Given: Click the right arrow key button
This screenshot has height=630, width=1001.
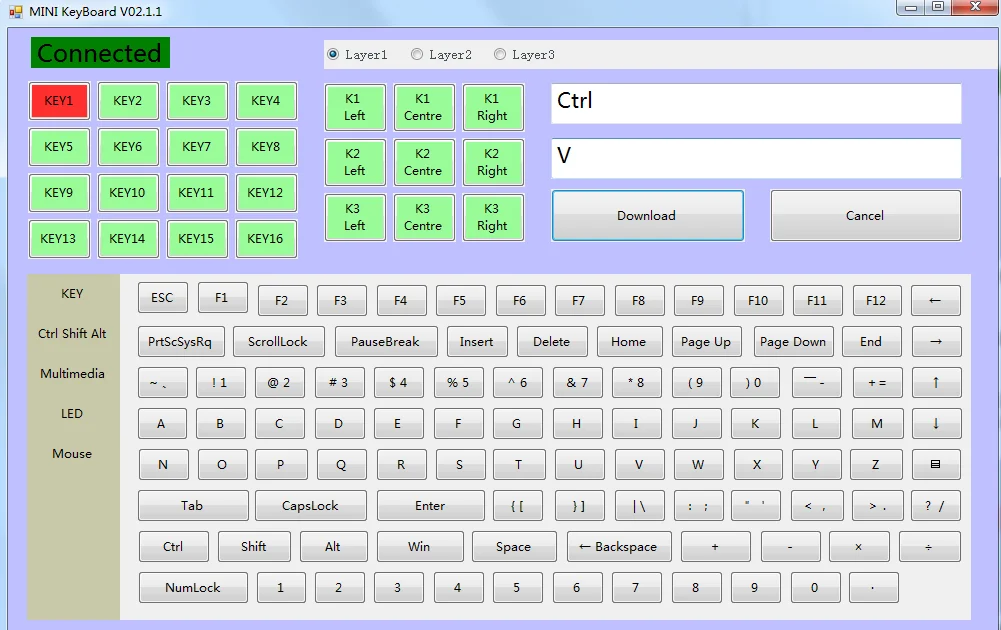Looking at the screenshot, I should [936, 341].
